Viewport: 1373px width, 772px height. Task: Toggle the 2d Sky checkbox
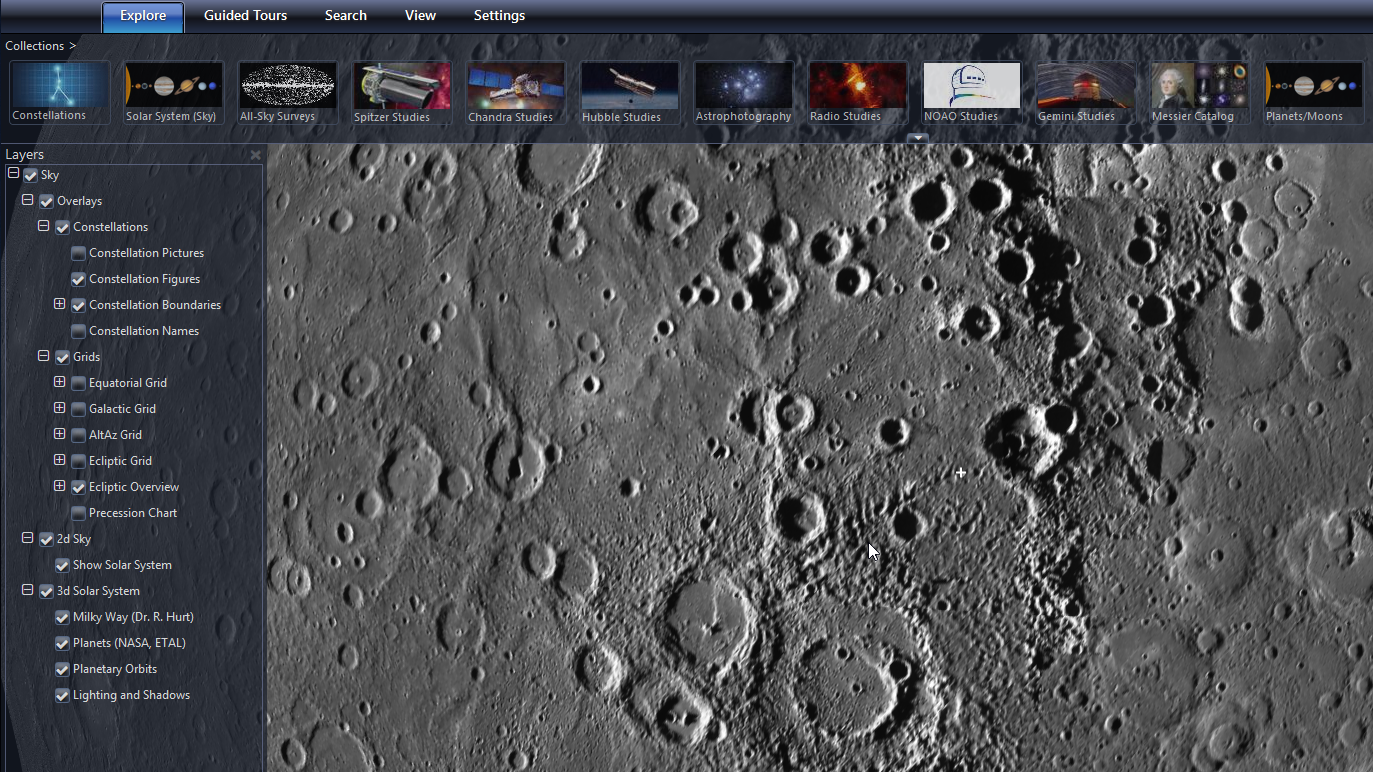[x=46, y=539]
